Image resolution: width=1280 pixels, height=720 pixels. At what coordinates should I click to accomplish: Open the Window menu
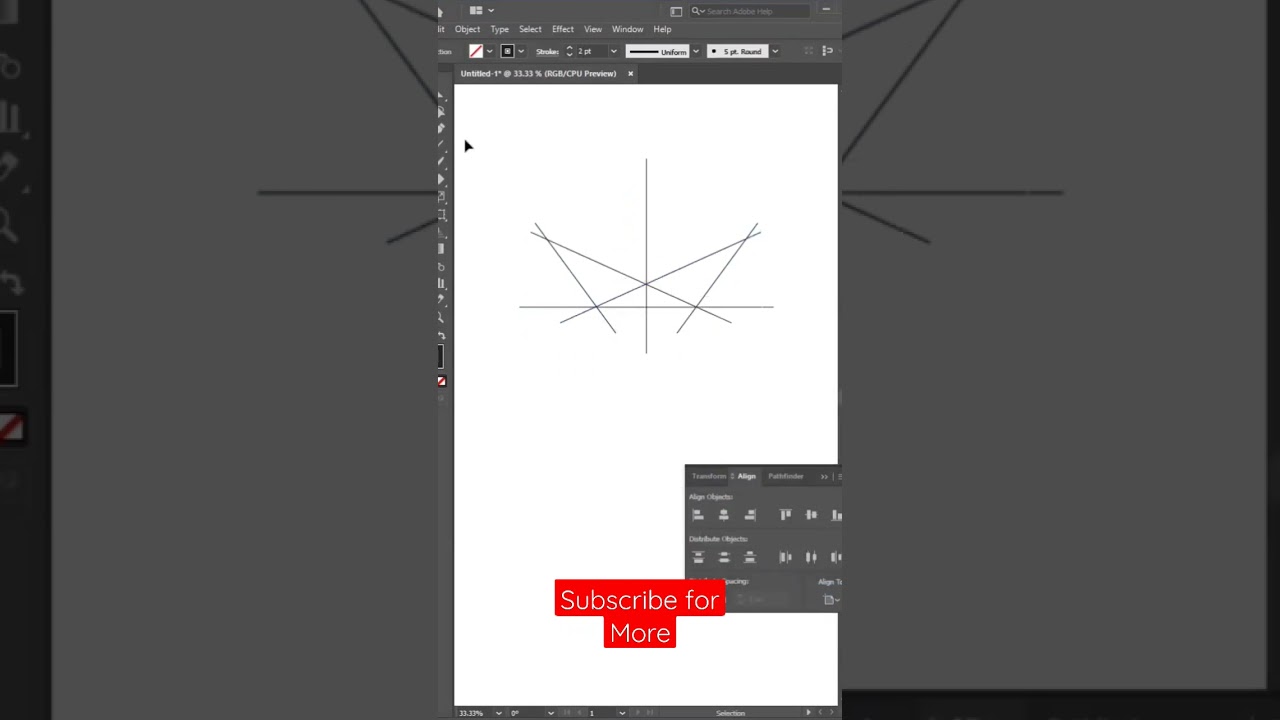(x=628, y=29)
